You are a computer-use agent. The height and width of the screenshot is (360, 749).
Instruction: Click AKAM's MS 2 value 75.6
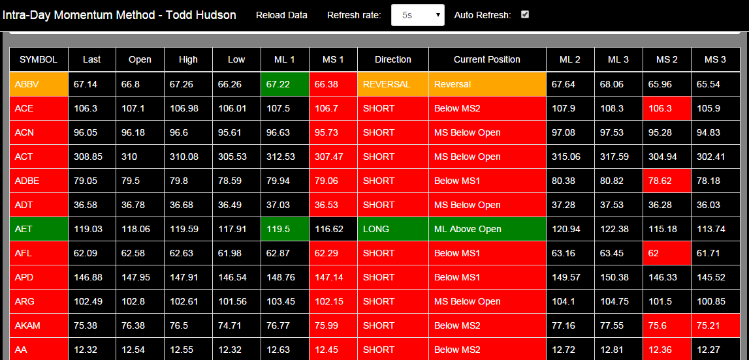(x=667, y=326)
